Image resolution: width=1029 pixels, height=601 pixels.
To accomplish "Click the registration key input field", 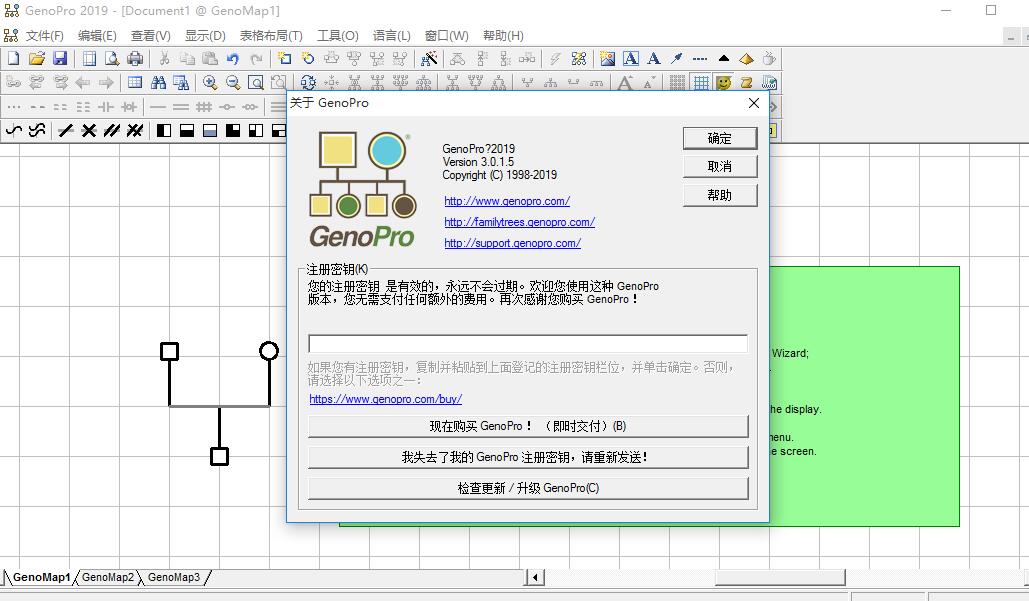I will (x=527, y=344).
